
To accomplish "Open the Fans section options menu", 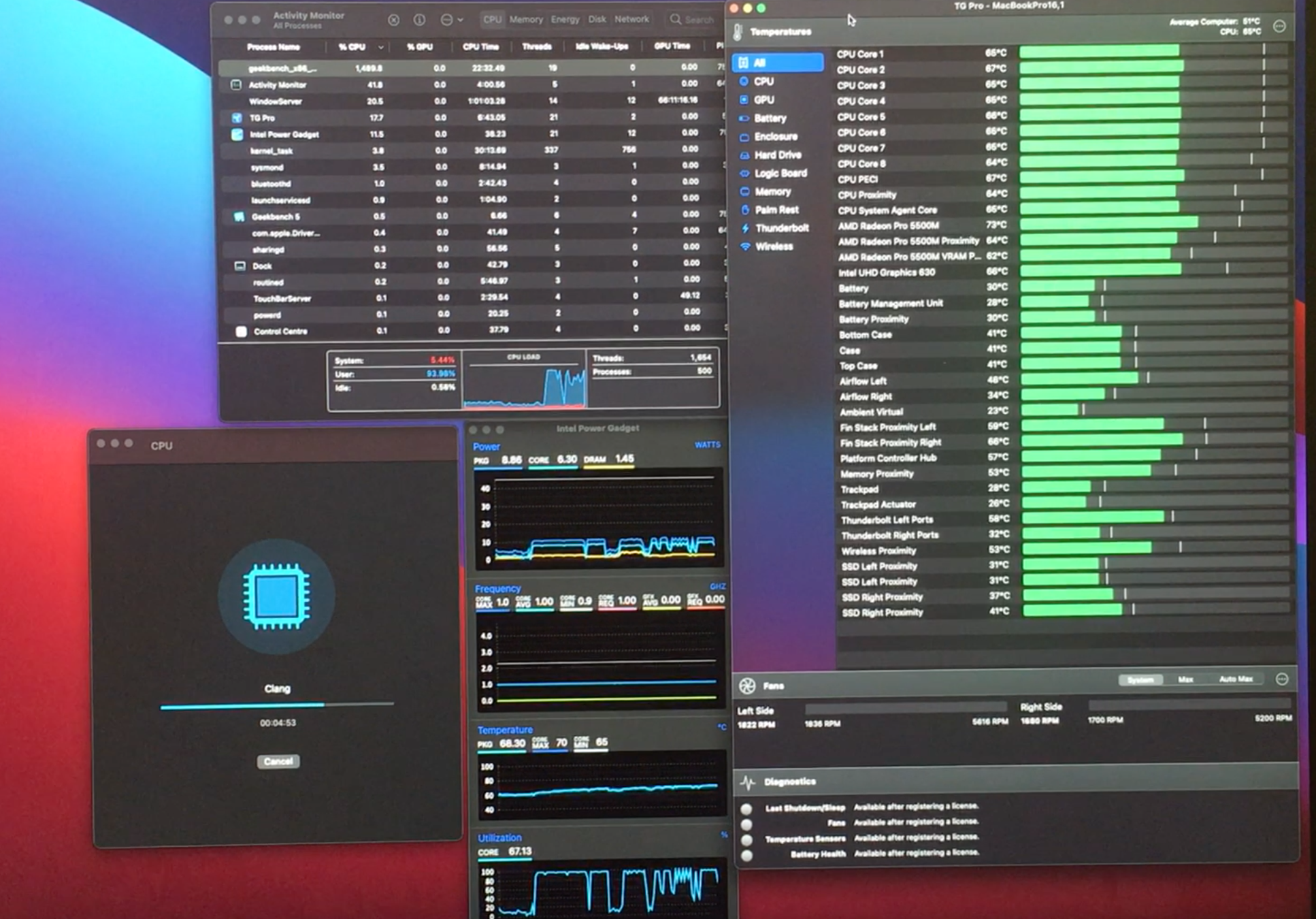I will pyautogui.click(x=1281, y=679).
